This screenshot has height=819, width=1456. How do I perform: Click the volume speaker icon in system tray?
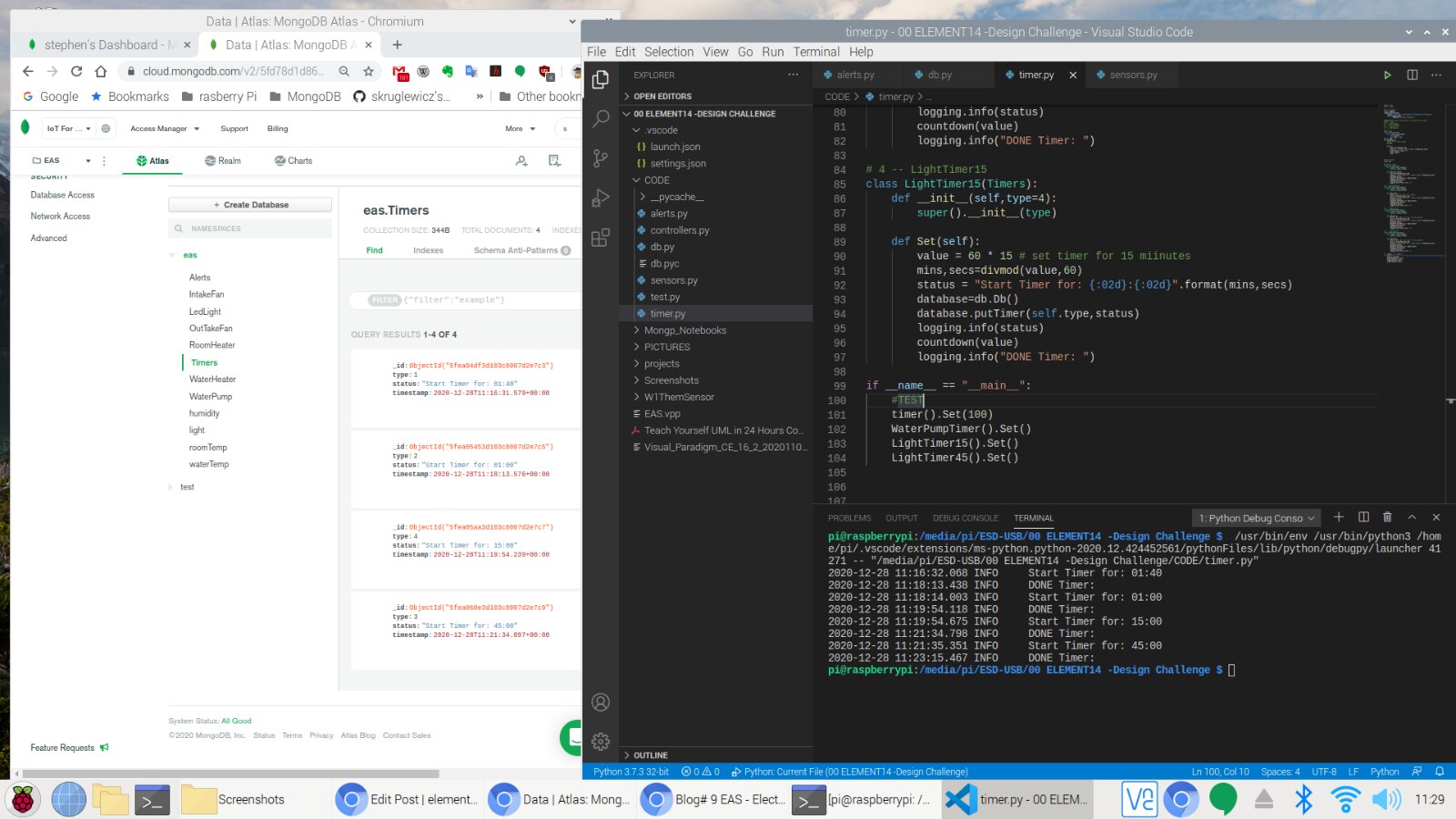1386,799
